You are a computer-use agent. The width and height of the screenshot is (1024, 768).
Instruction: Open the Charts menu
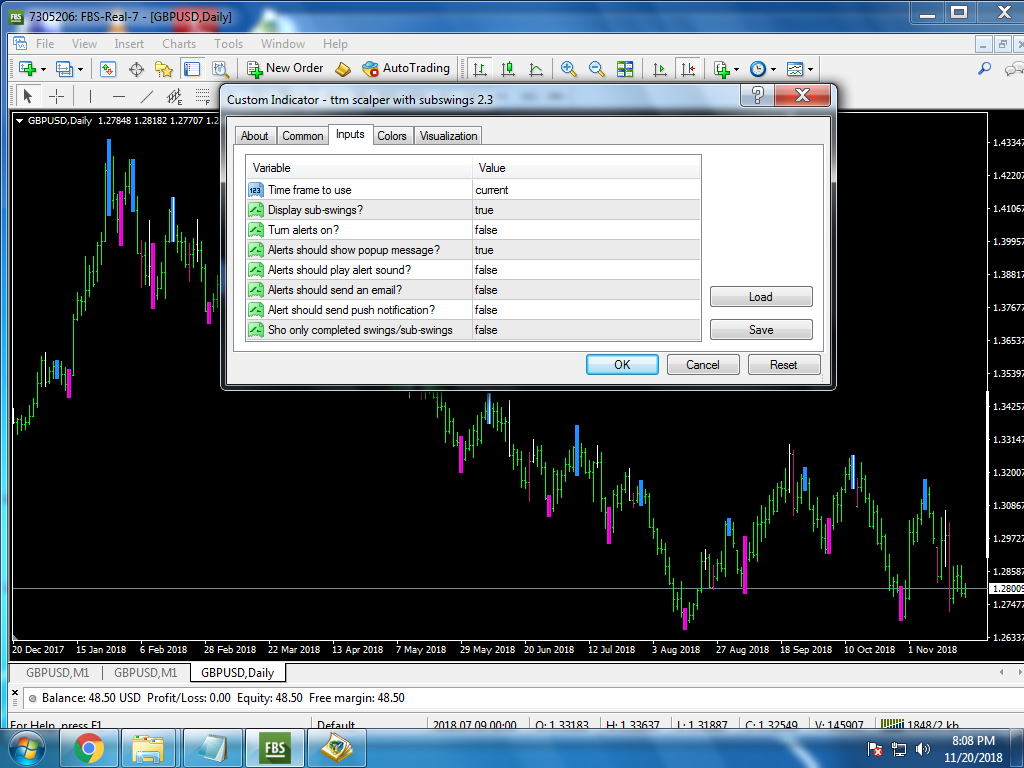click(x=179, y=44)
